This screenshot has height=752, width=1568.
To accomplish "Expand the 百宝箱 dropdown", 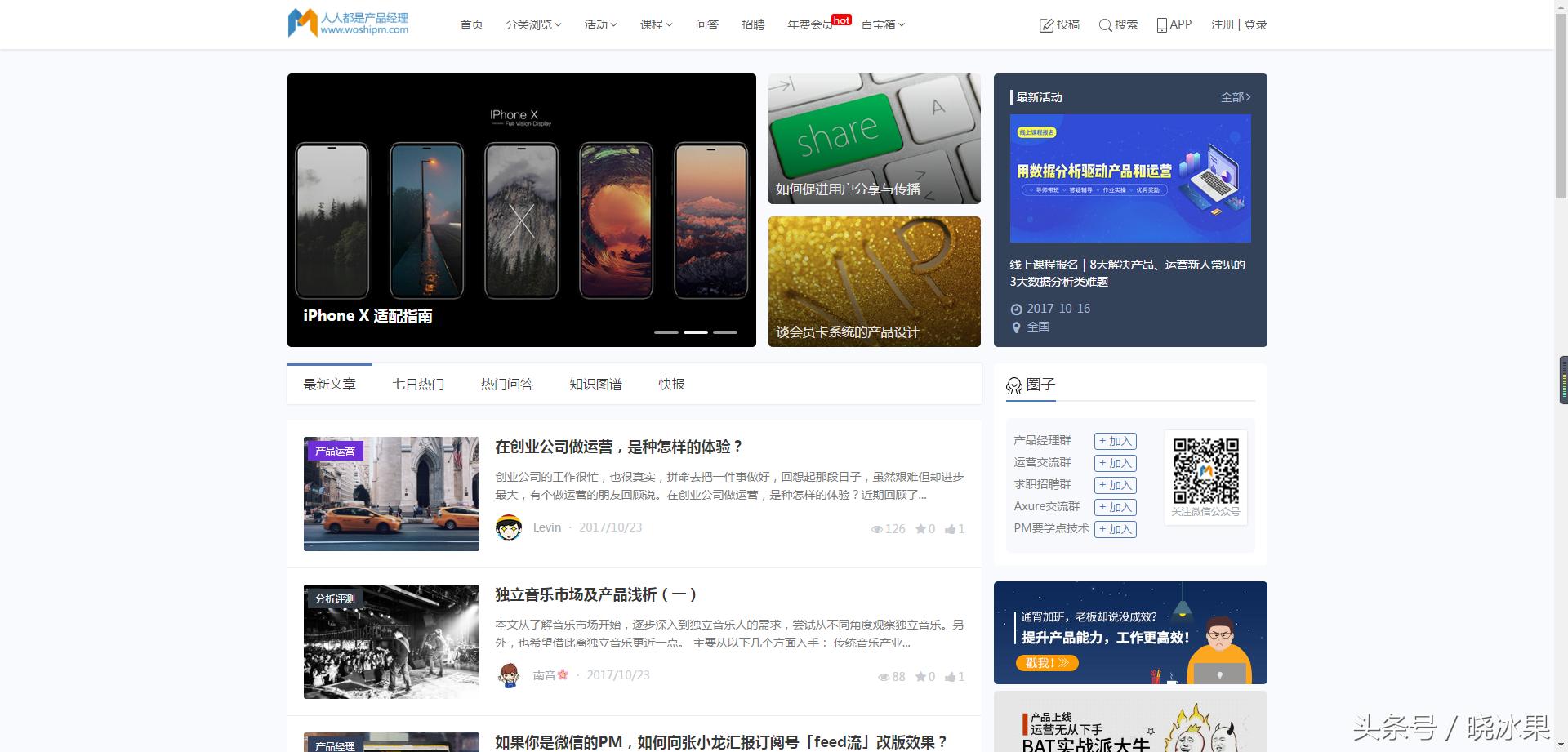I will coord(880,24).
